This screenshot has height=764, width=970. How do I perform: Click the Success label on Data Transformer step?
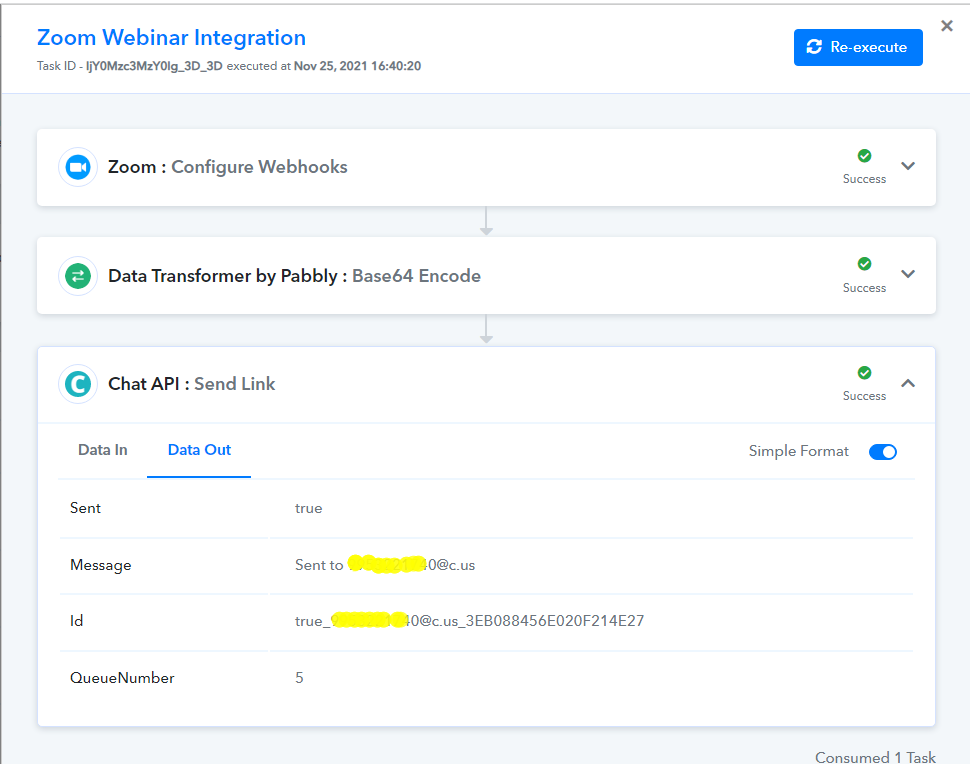coord(864,288)
